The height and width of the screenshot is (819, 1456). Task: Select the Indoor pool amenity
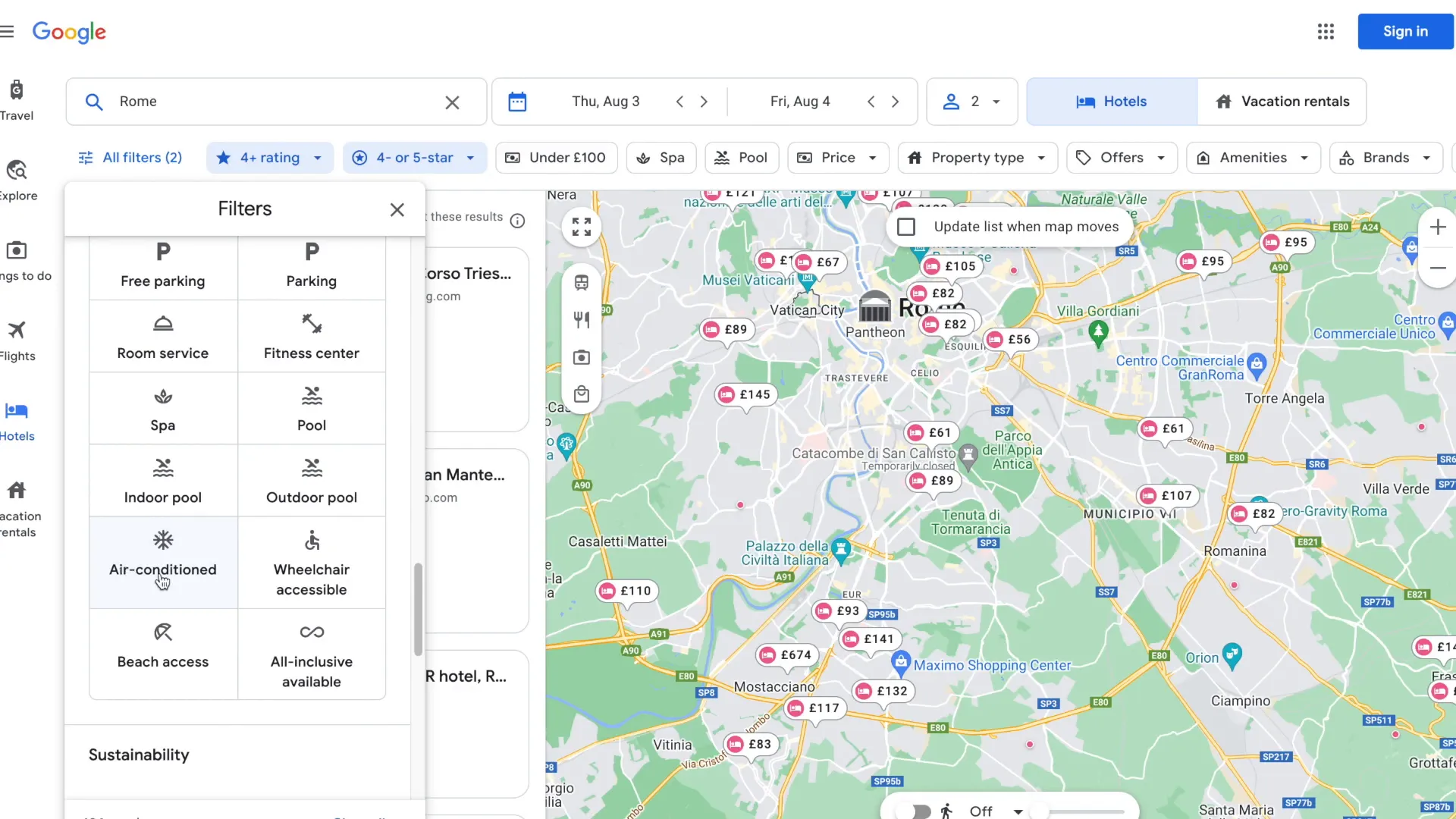[163, 481]
